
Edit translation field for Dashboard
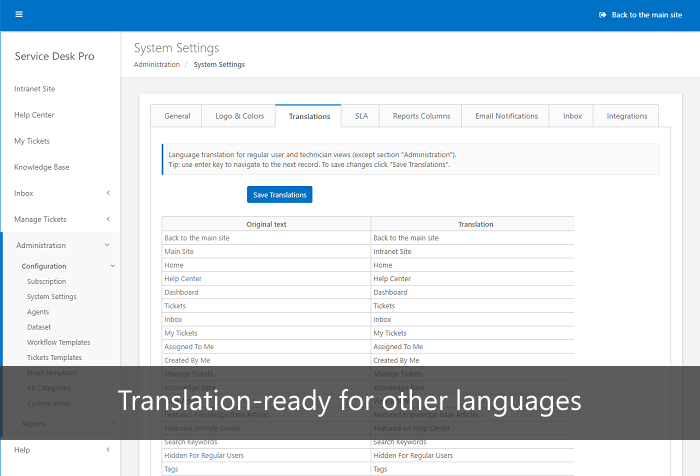click(x=472, y=292)
